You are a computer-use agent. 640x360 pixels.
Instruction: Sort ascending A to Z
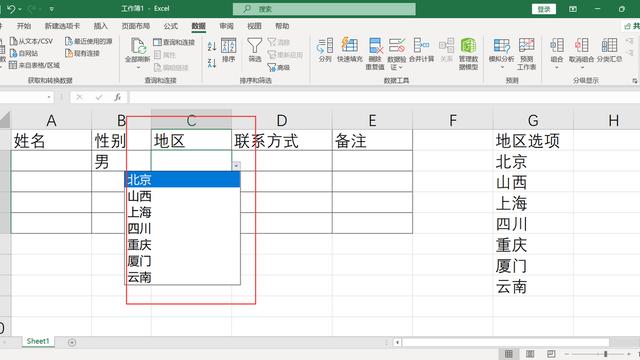click(211, 46)
